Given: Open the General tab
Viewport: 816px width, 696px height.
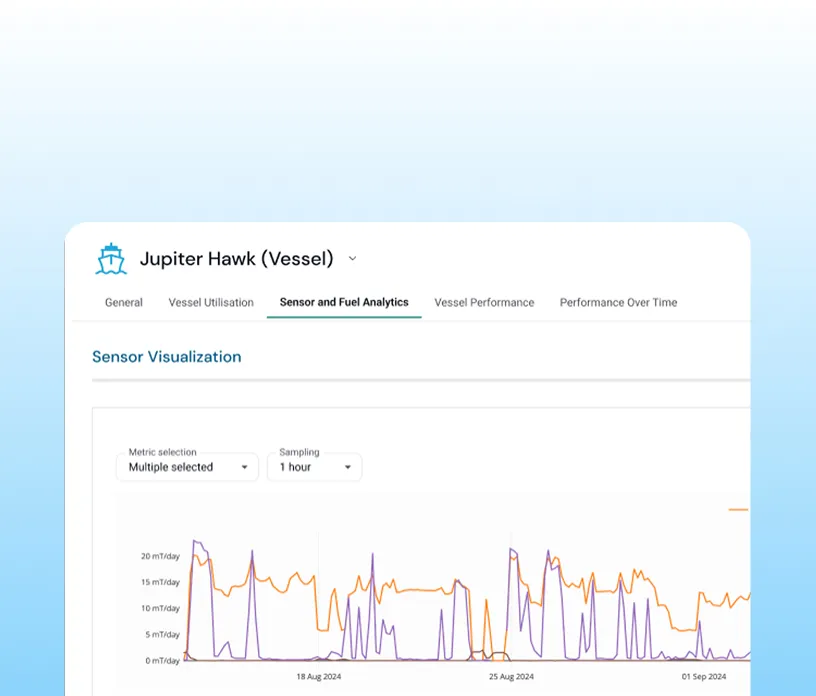Looking at the screenshot, I should point(124,302).
